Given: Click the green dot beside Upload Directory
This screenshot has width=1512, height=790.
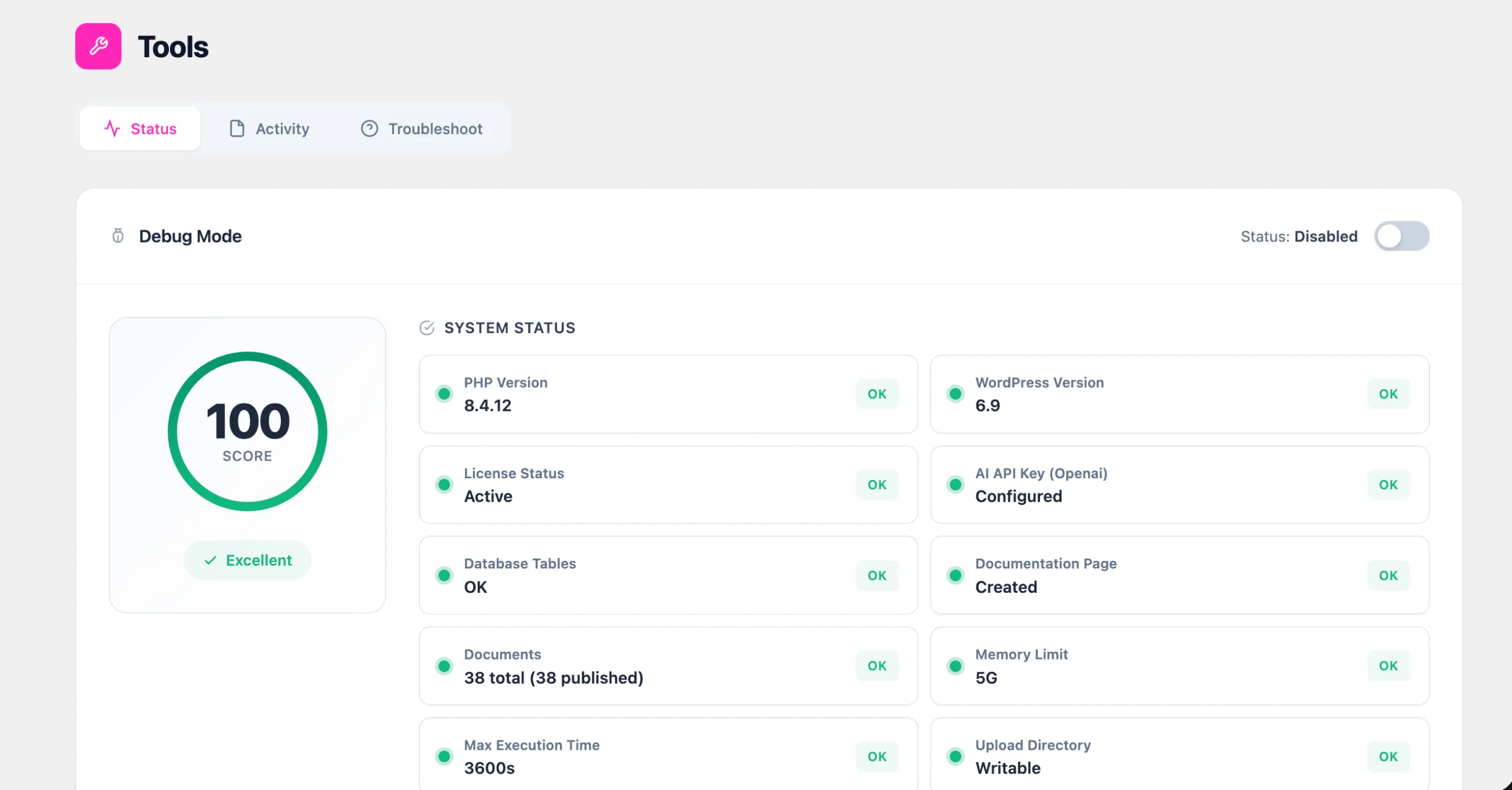Looking at the screenshot, I should (x=956, y=756).
